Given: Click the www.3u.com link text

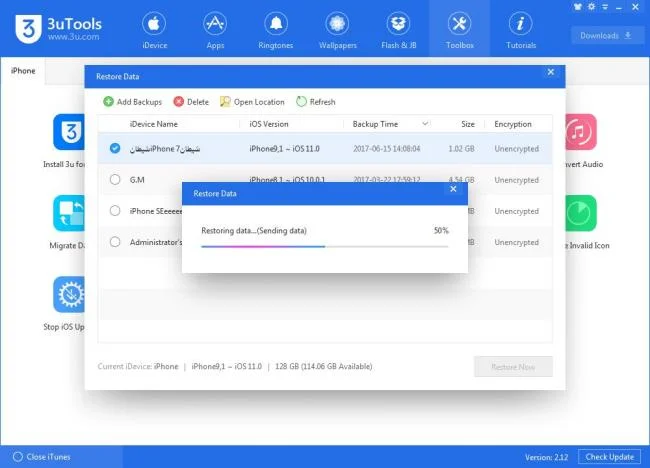Looking at the screenshot, I should [73, 37].
